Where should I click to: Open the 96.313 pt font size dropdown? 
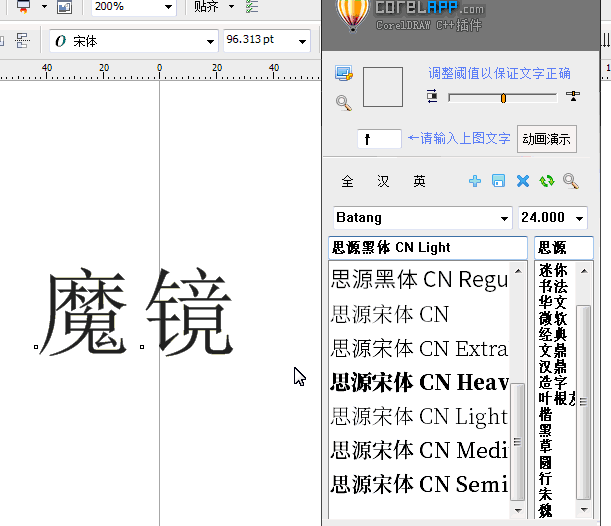click(x=302, y=41)
